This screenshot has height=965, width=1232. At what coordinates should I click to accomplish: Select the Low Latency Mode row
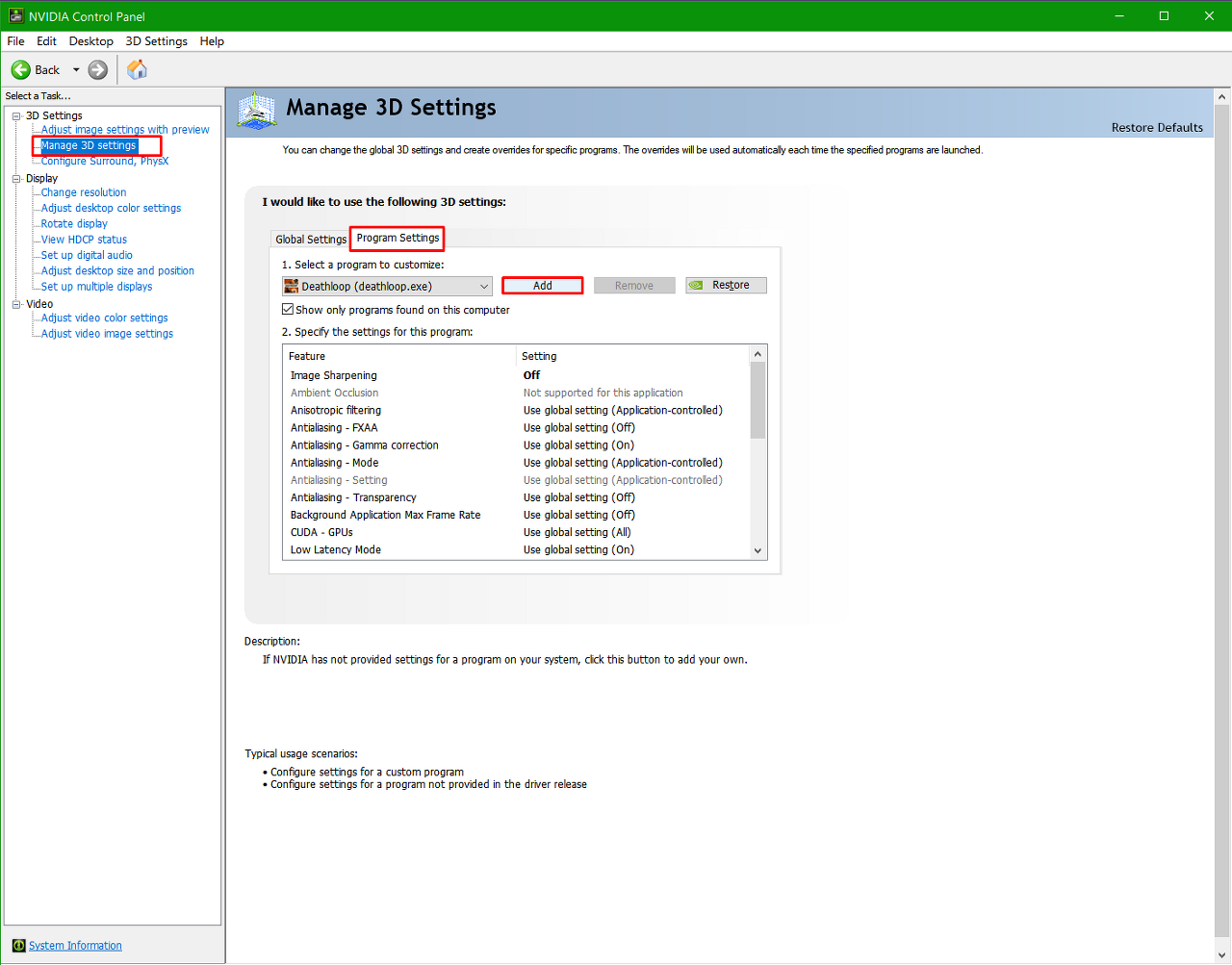[516, 549]
